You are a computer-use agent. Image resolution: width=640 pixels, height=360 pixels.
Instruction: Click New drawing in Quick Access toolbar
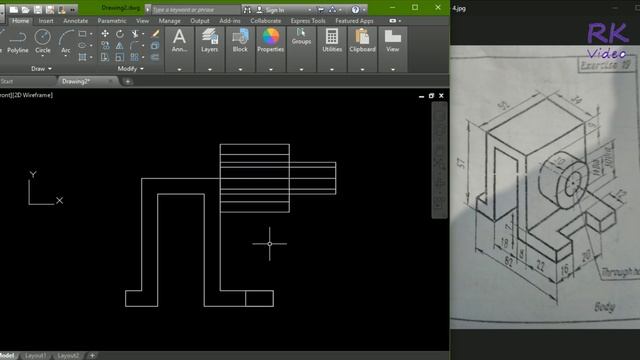(13, 9)
